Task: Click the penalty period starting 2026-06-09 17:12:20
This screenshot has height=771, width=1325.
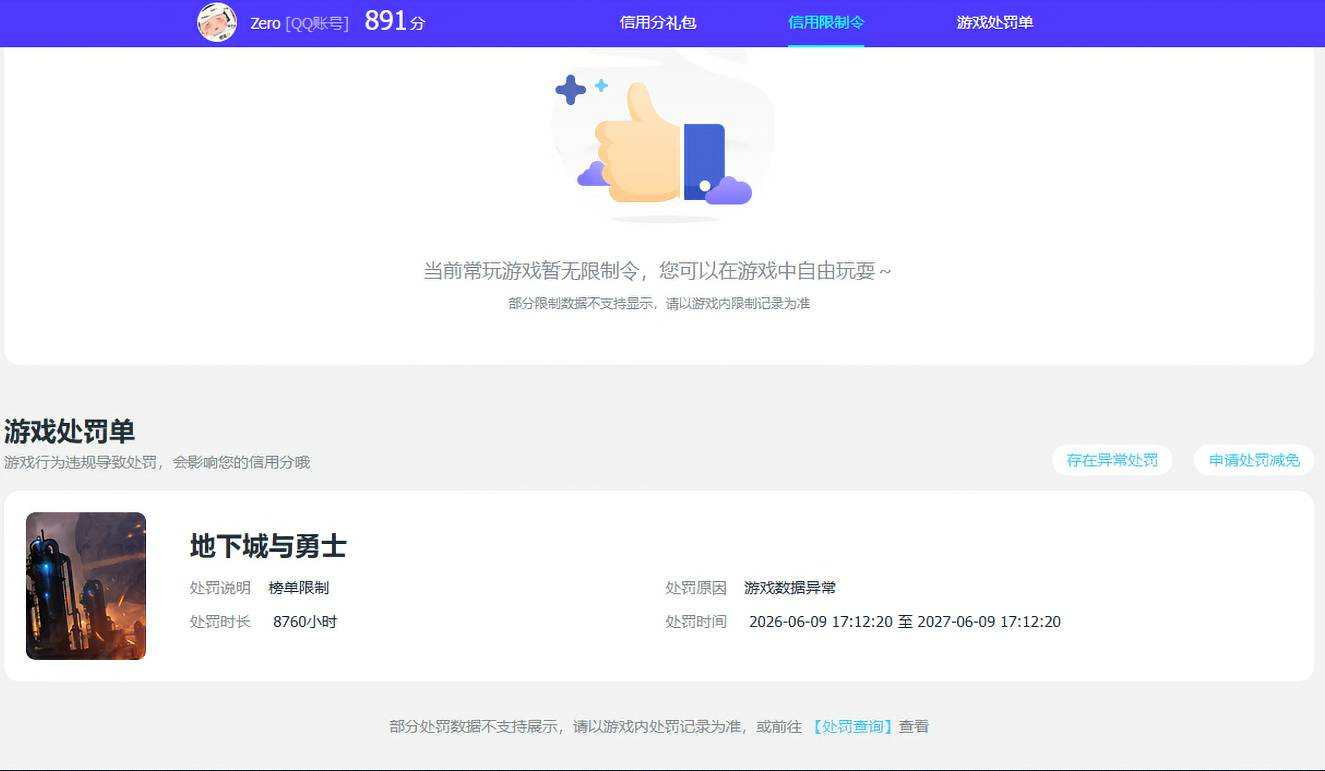Action: [x=905, y=622]
